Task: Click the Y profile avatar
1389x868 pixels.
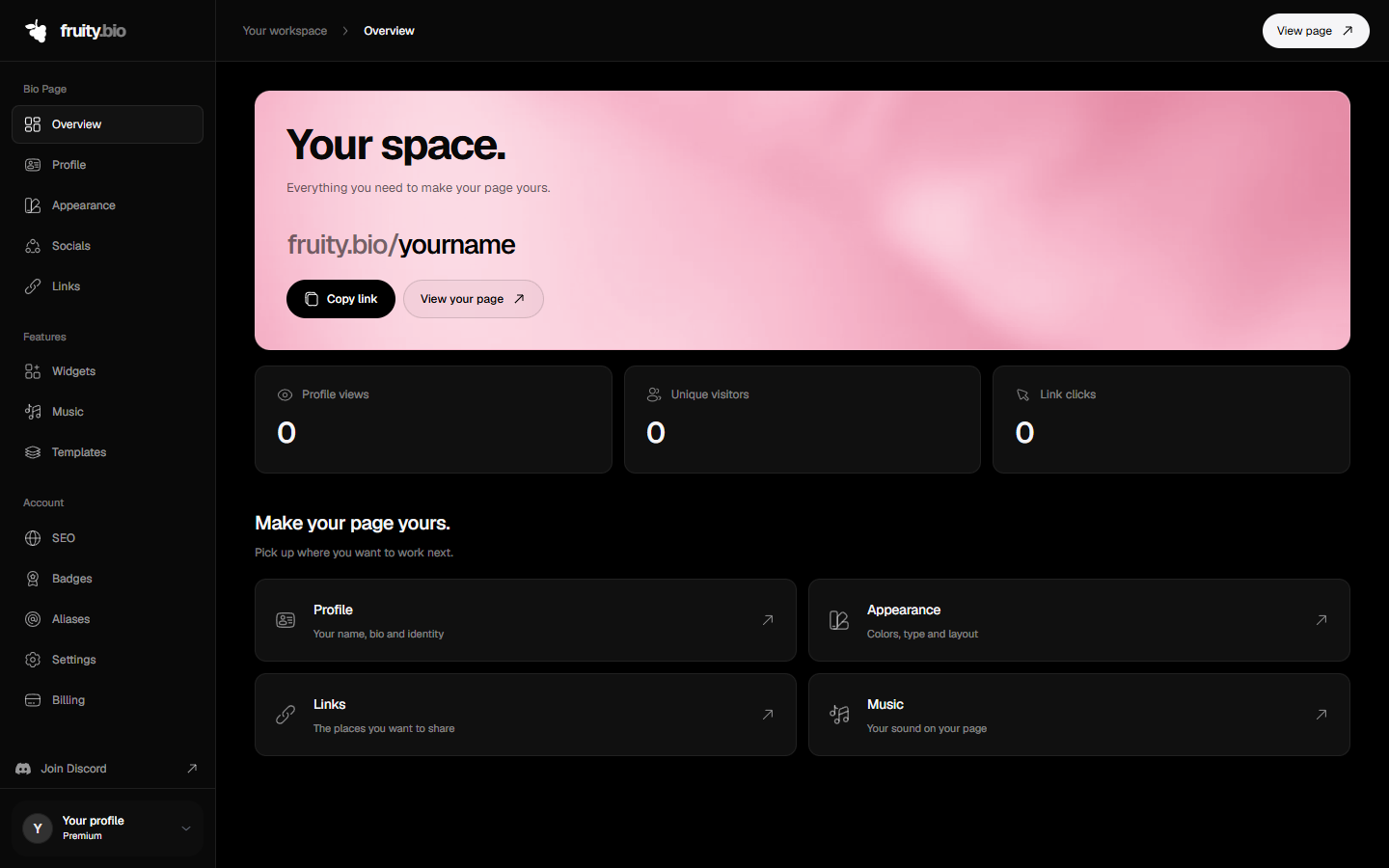Action: pos(38,828)
